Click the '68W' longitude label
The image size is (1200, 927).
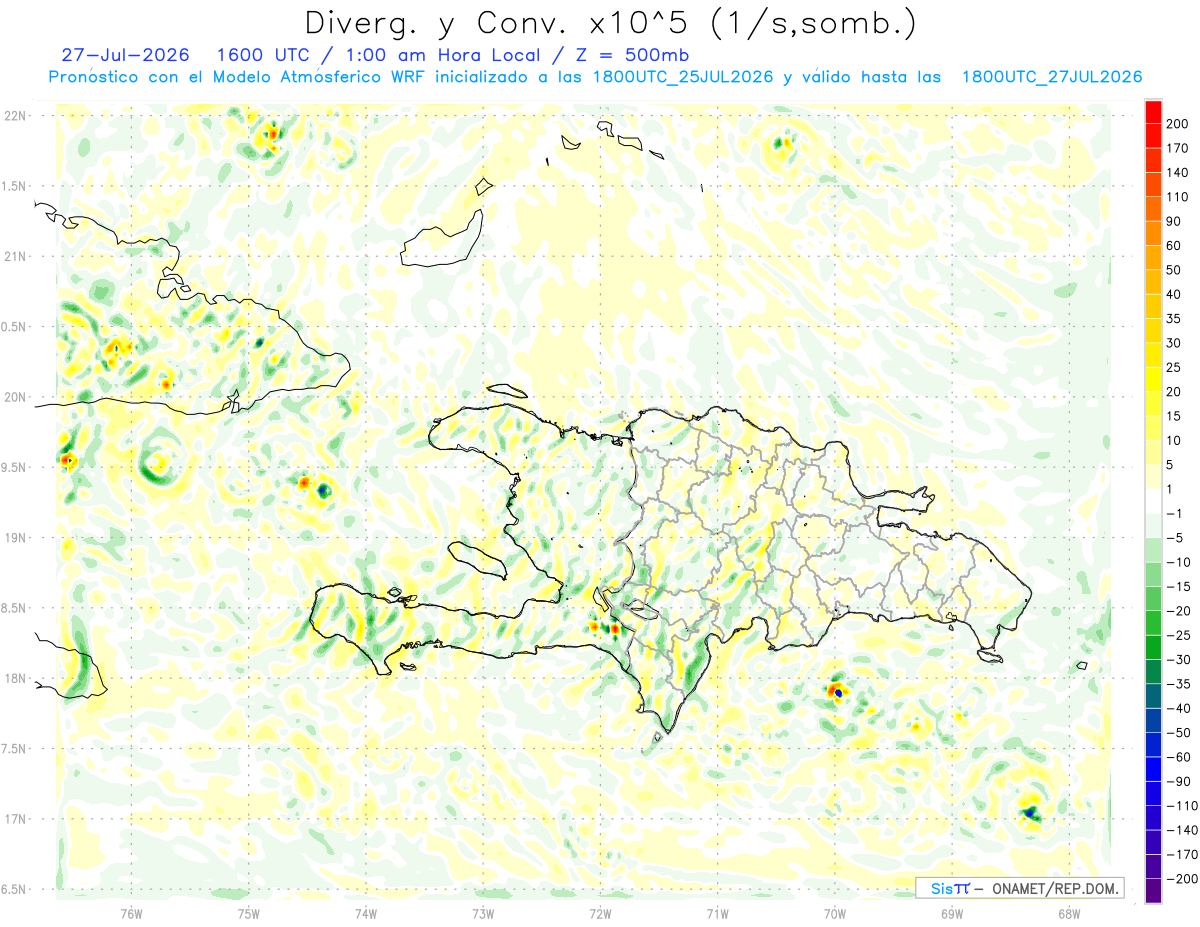(x=1069, y=912)
